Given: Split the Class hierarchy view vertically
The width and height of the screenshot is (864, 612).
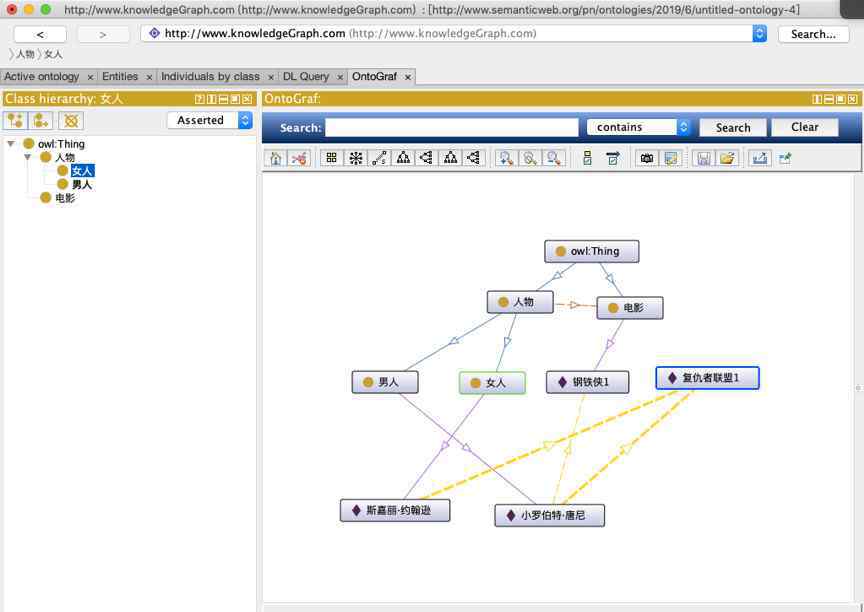Looking at the screenshot, I should coord(212,99).
